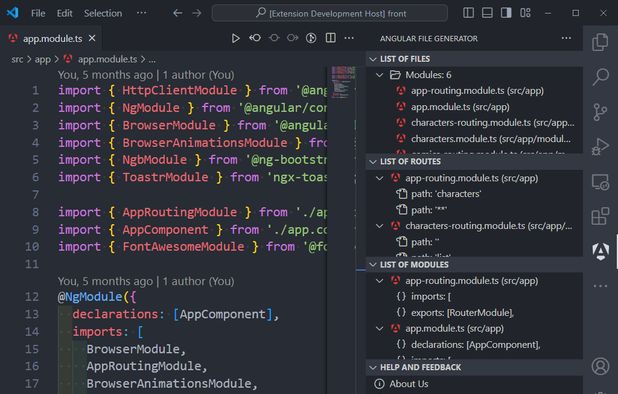Click the code lens above line 1
This screenshot has height=394, width=618.
coord(146,75)
